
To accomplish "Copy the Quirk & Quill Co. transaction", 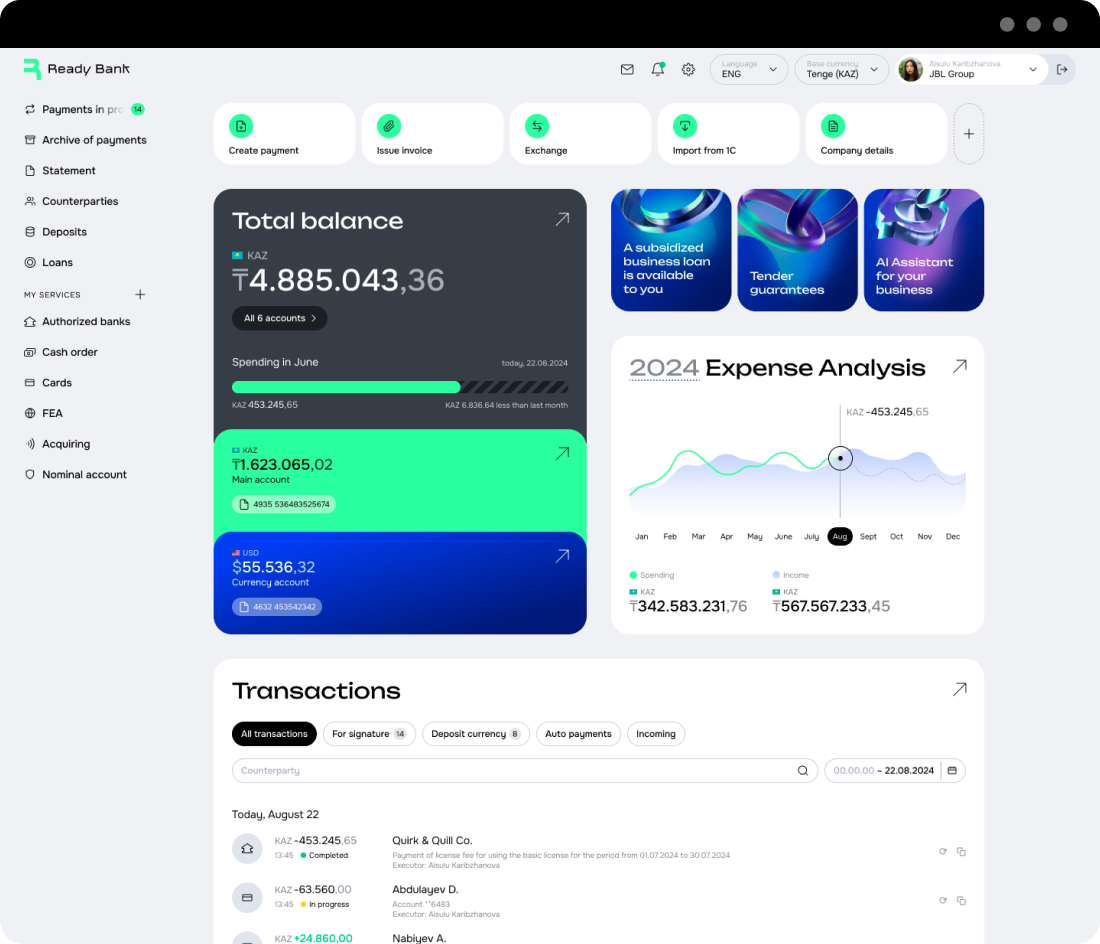I will 961,852.
